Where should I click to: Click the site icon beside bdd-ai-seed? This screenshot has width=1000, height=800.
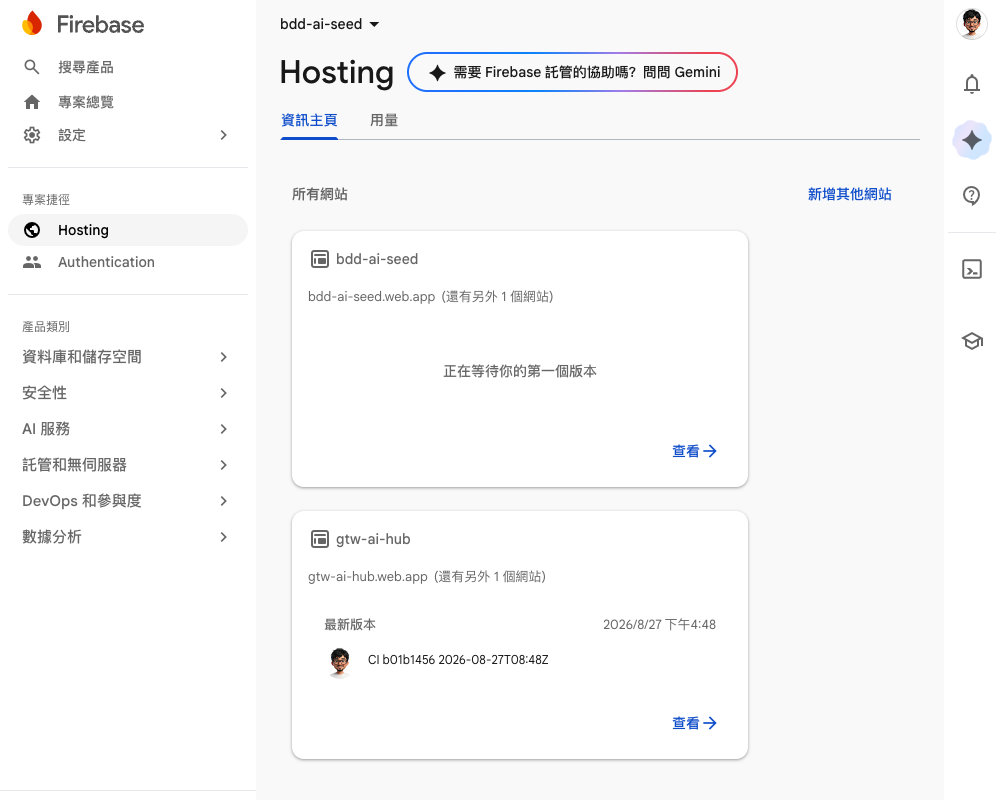pos(320,259)
